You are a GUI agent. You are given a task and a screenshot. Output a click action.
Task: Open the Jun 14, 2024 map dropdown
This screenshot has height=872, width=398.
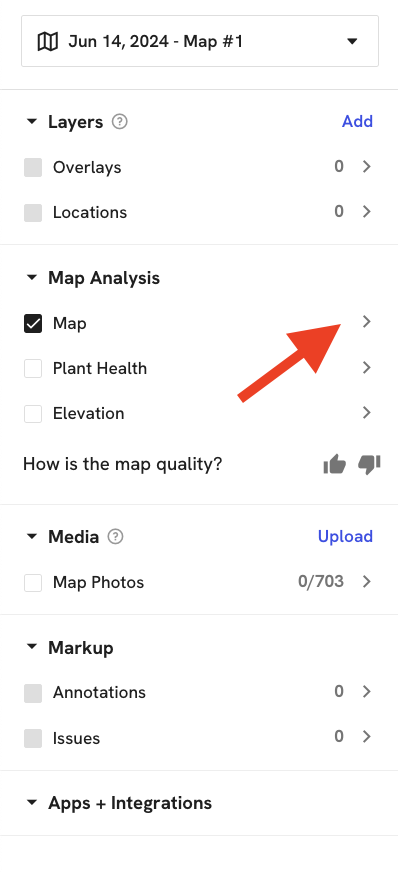[200, 41]
